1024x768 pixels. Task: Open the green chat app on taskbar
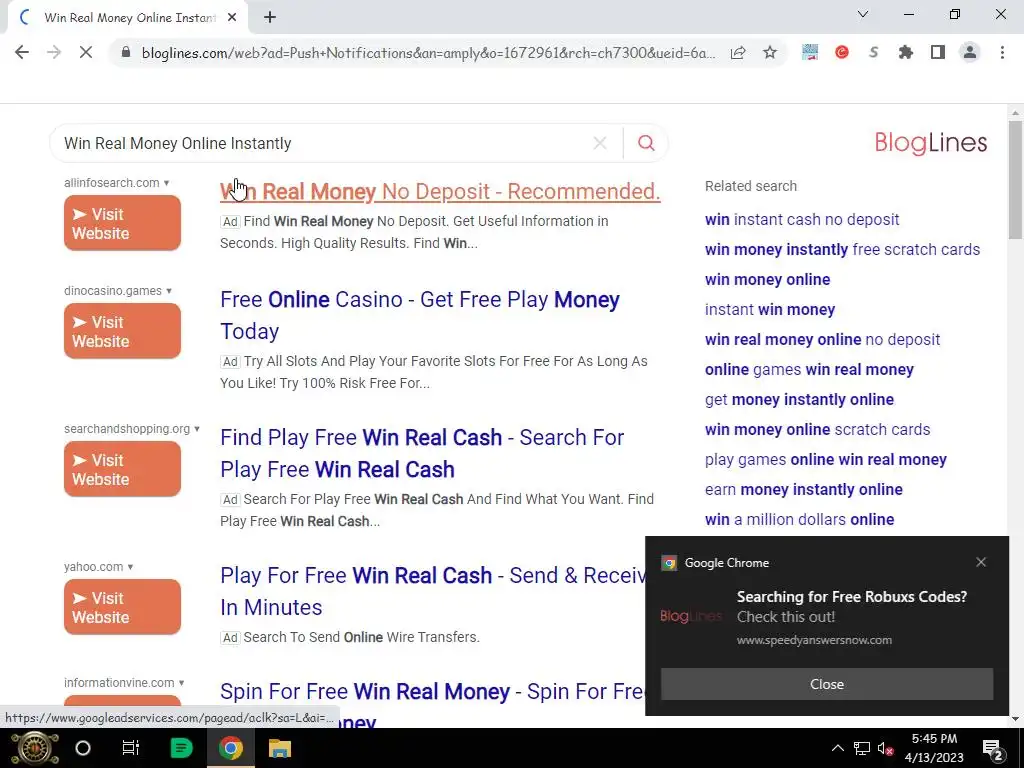point(181,748)
